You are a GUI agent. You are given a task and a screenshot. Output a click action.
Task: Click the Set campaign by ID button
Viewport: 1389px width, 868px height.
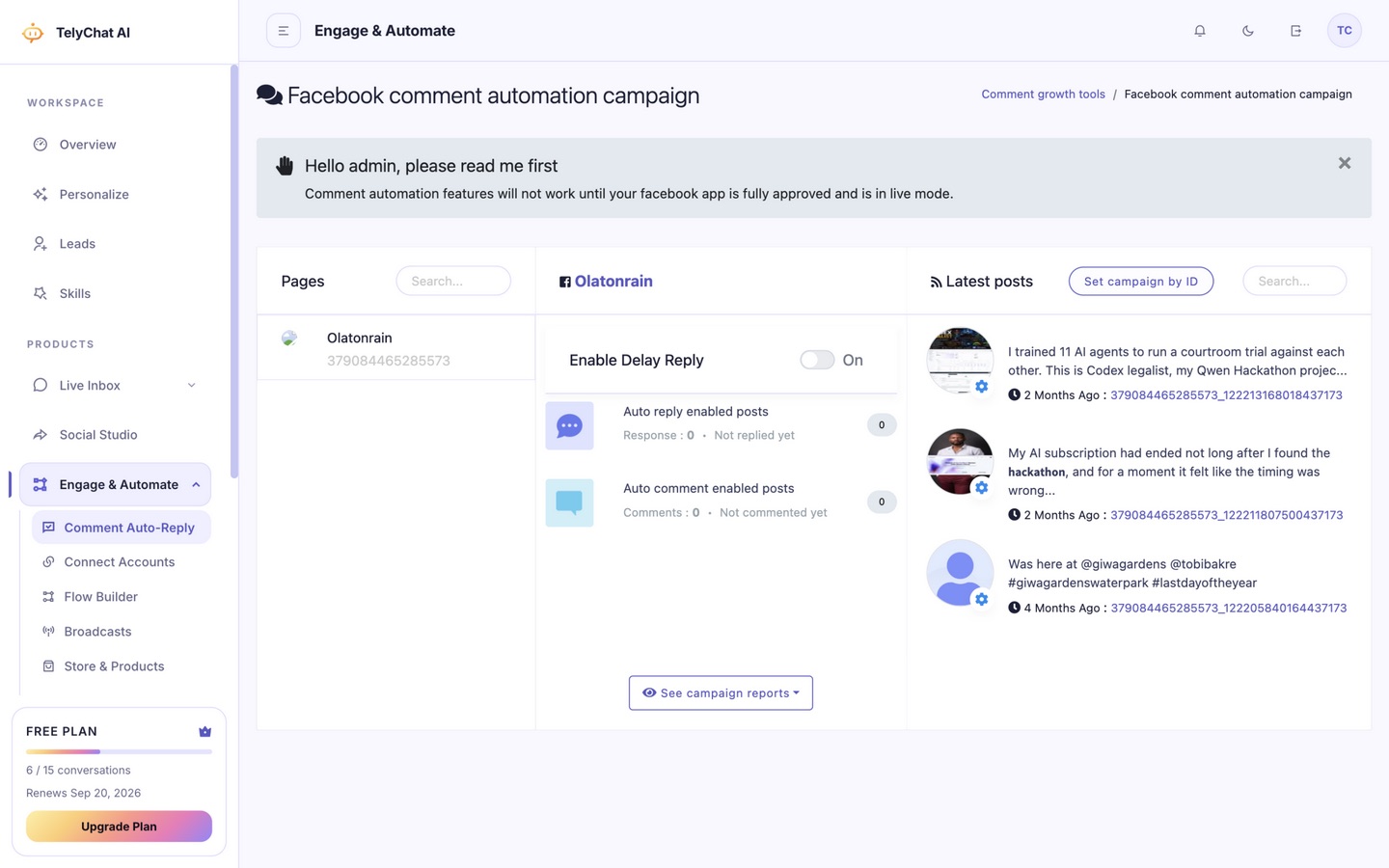pyautogui.click(x=1141, y=282)
